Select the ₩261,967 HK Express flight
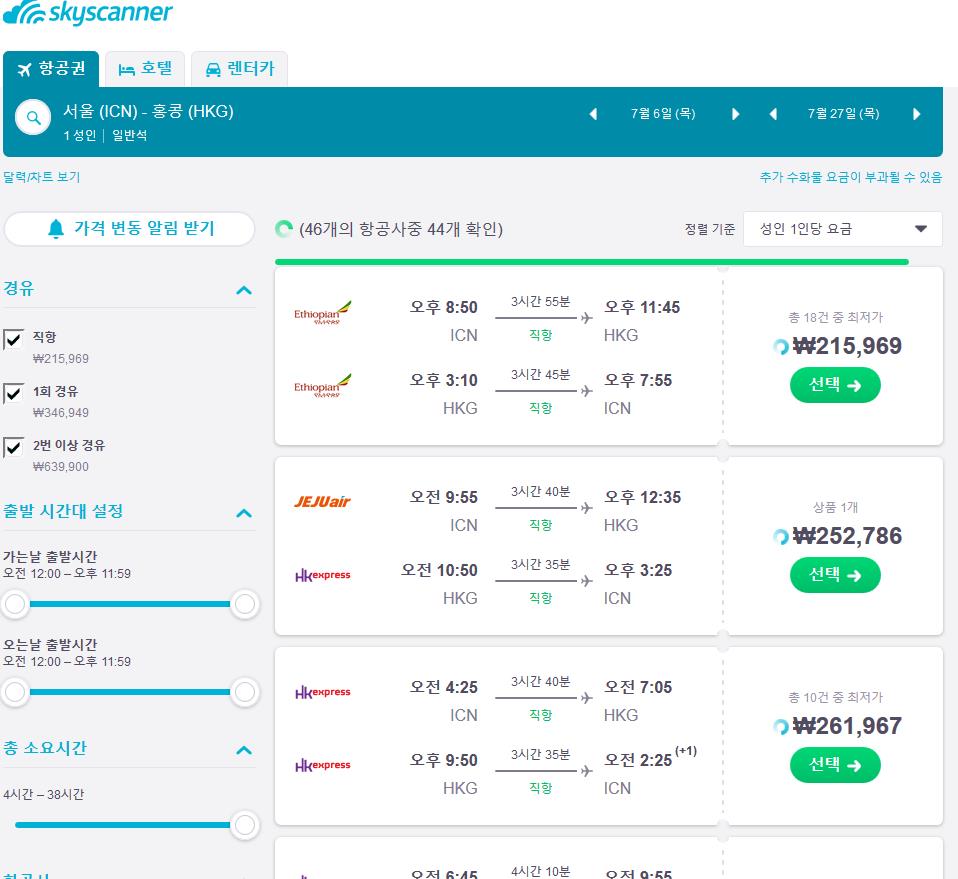The width and height of the screenshot is (958, 879). [835, 765]
